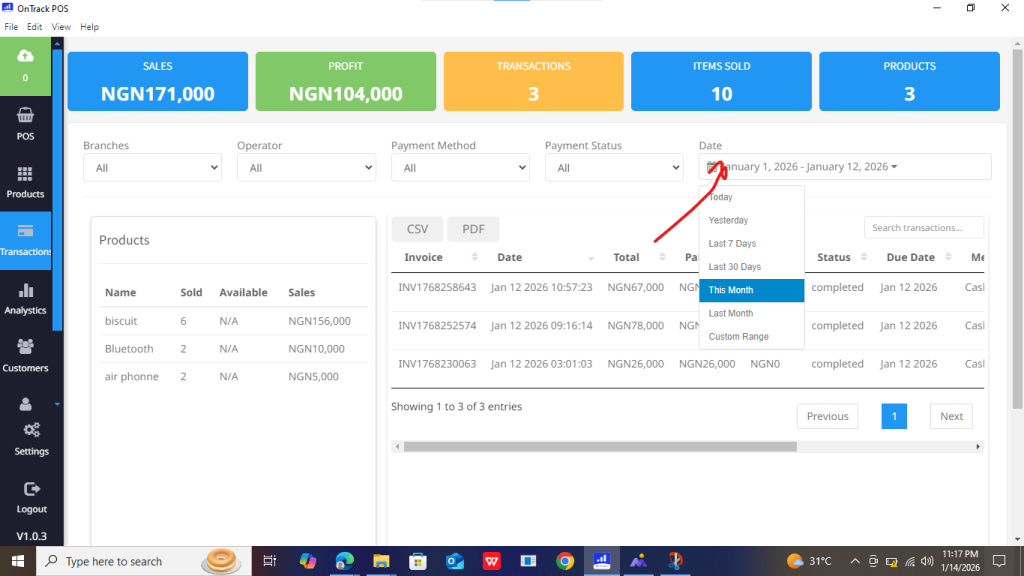Open Customers icon in sidebar
The width and height of the screenshot is (1024, 576).
tap(25, 347)
